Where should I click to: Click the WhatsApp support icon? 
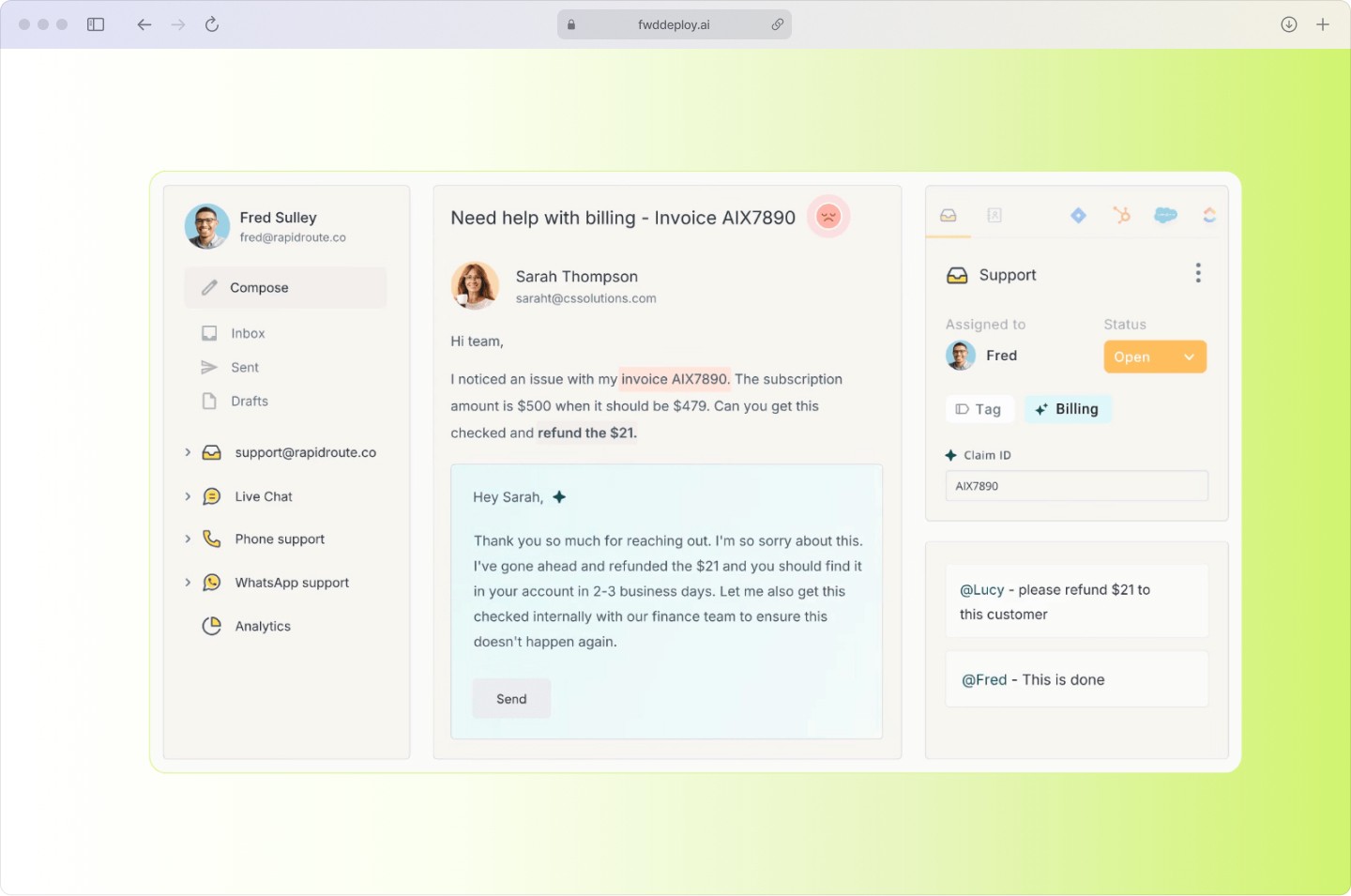point(212,583)
